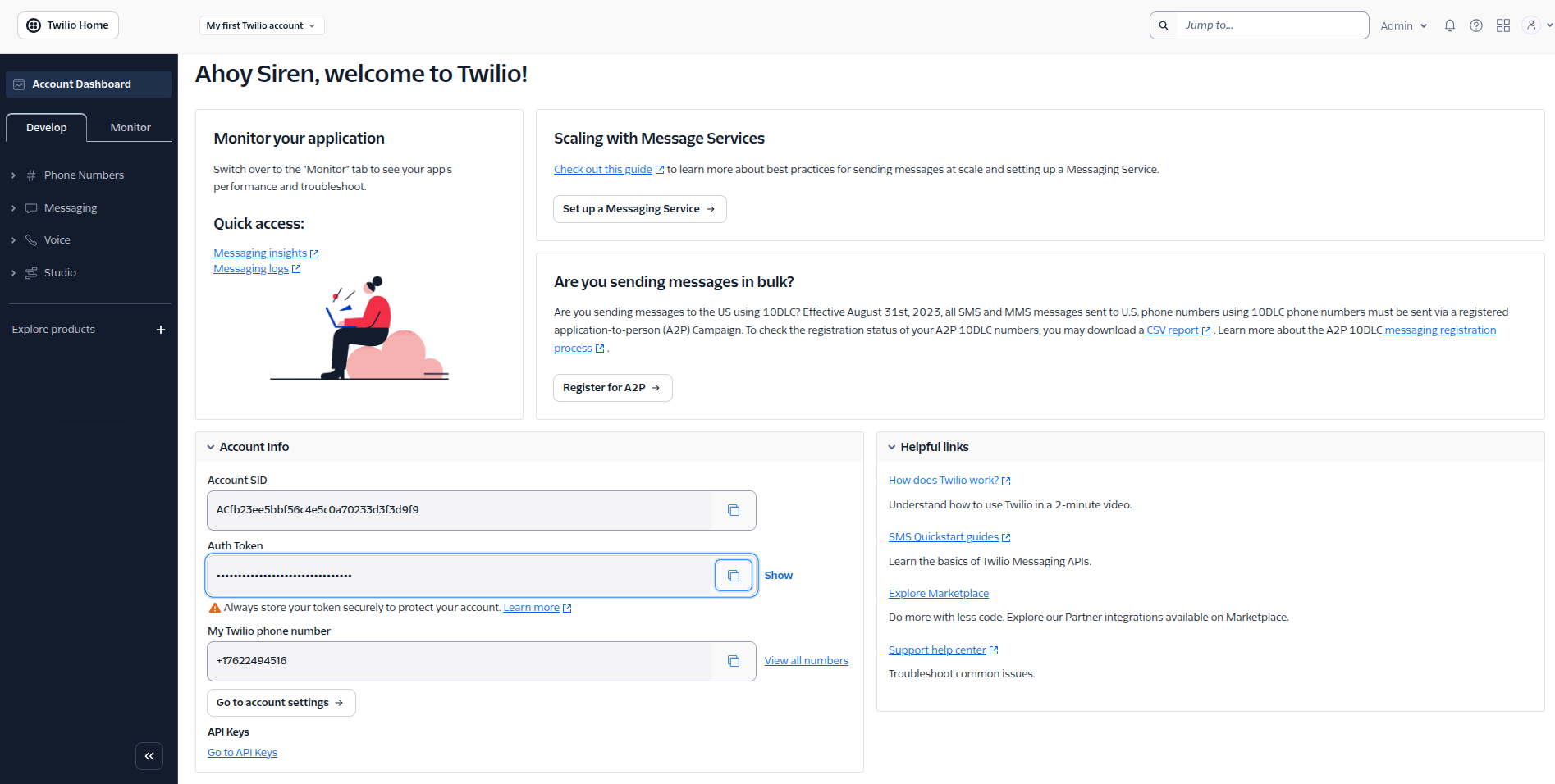Open the Go to API Keys link
This screenshot has width=1555, height=784.
(x=242, y=752)
